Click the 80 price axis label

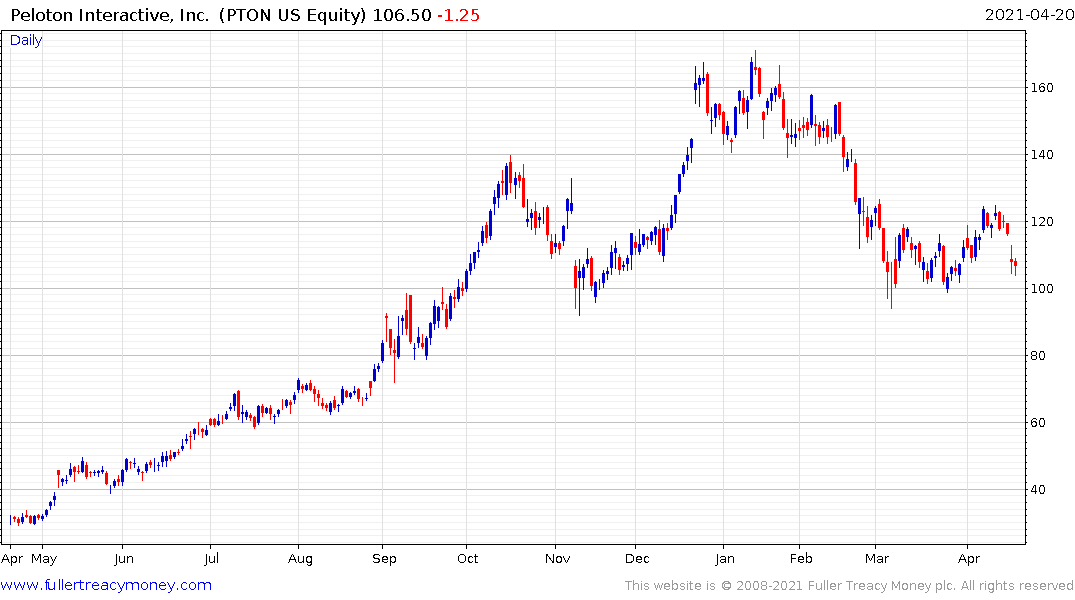[x=1038, y=356]
